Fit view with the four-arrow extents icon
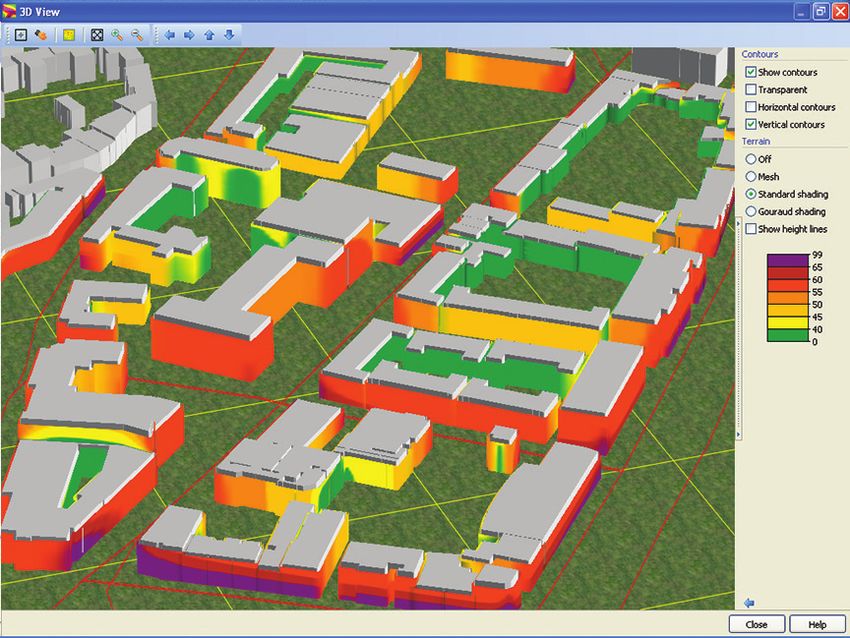This screenshot has width=850, height=638. [x=96, y=35]
